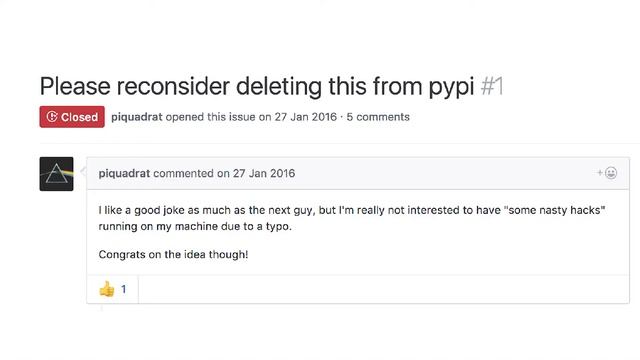The width and height of the screenshot is (640, 360).
Task: Click the opened this issue text
Action: 210,117
